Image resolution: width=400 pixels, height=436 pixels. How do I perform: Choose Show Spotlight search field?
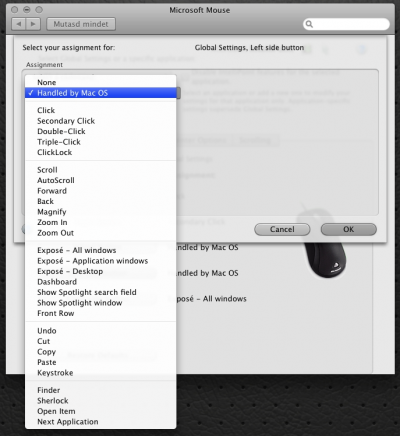tap(100, 292)
